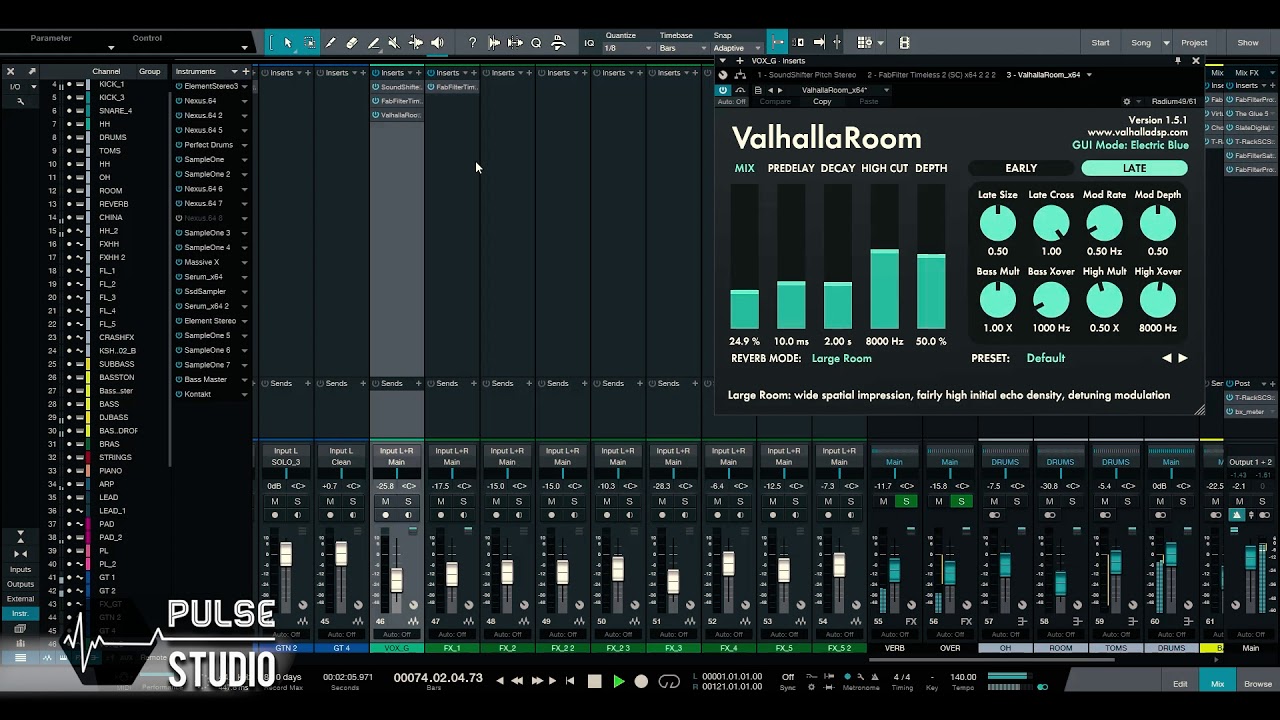Select the EARLY tab in ValhallaRoom
The image size is (1280, 720).
(x=1021, y=168)
